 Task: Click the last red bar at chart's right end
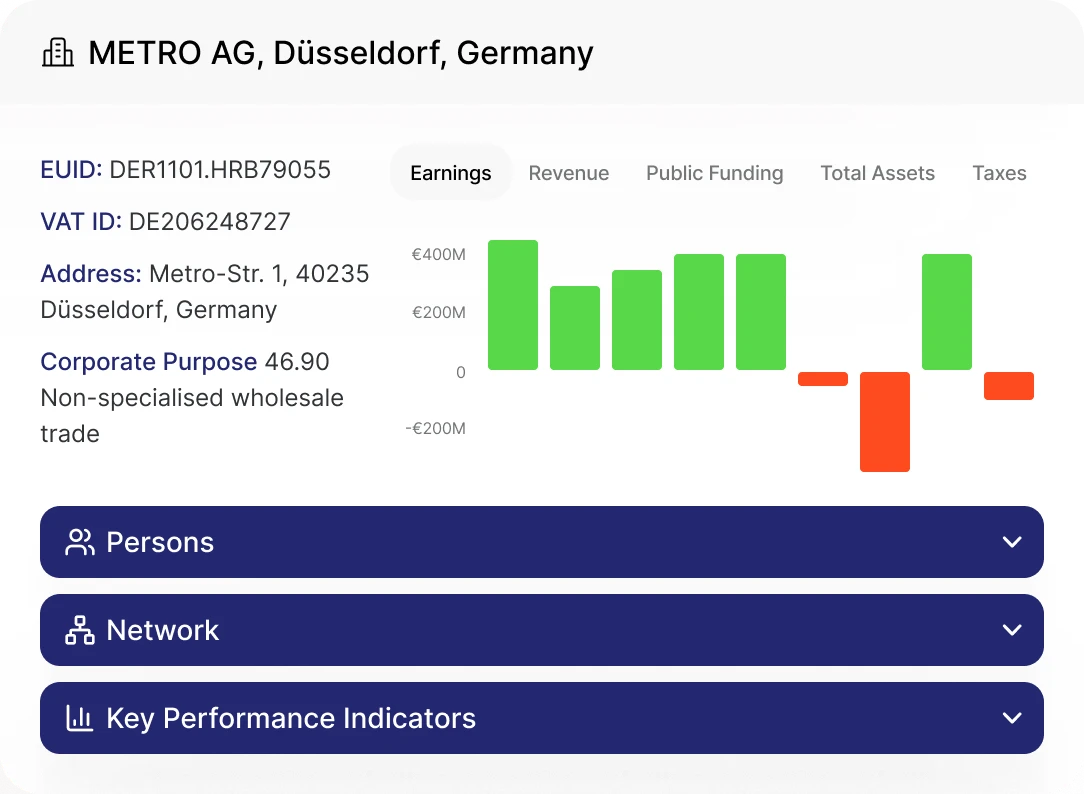(1008, 386)
